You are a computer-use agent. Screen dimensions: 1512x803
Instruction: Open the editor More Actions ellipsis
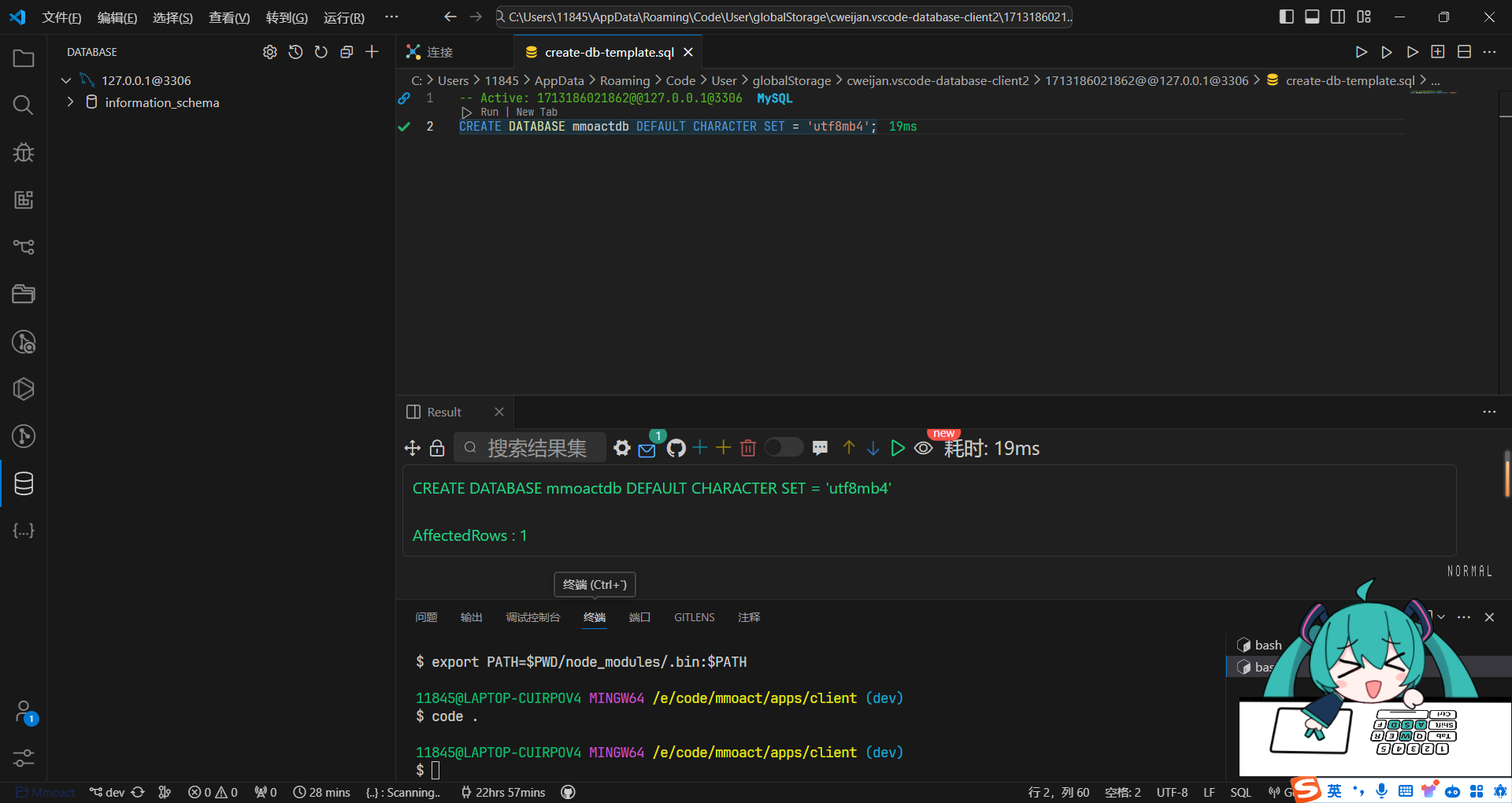(1489, 52)
